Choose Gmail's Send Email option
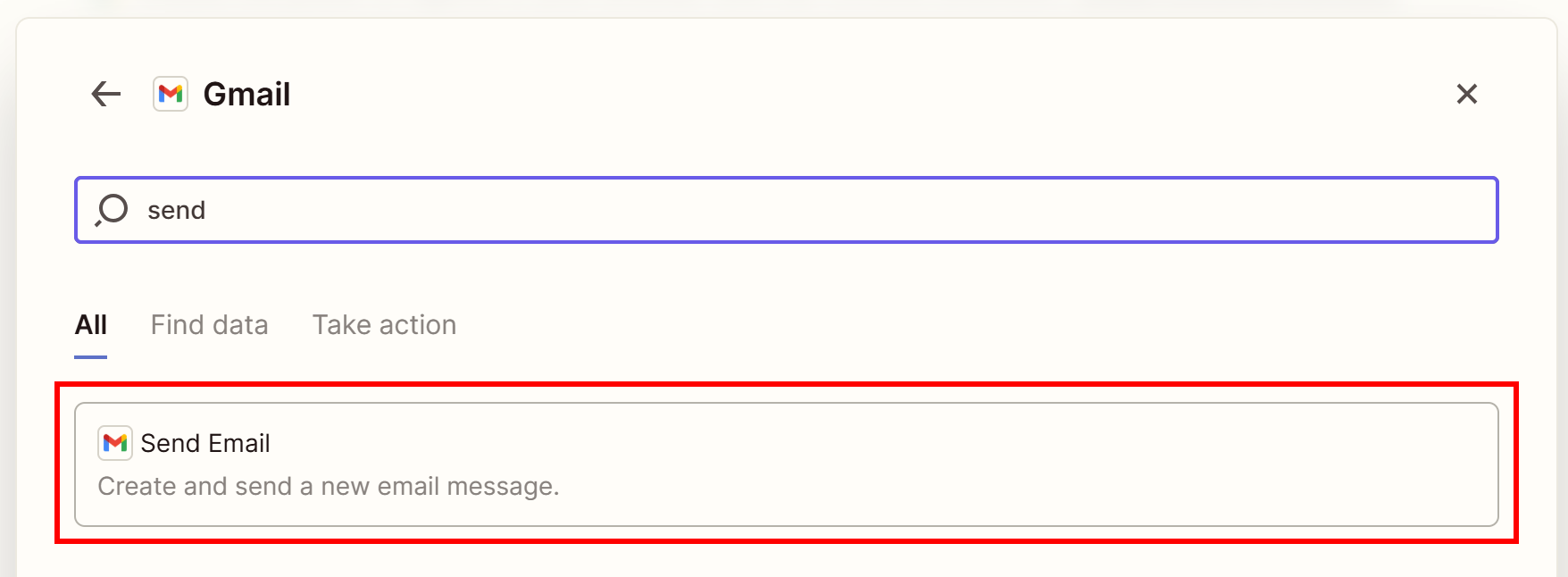The width and height of the screenshot is (1568, 577). click(x=786, y=464)
